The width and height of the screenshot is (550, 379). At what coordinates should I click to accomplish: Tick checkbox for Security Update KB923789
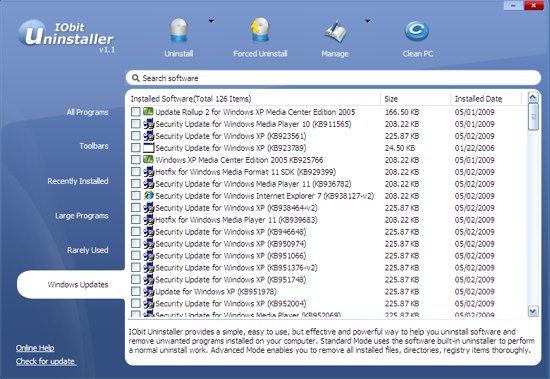pyautogui.click(x=135, y=148)
